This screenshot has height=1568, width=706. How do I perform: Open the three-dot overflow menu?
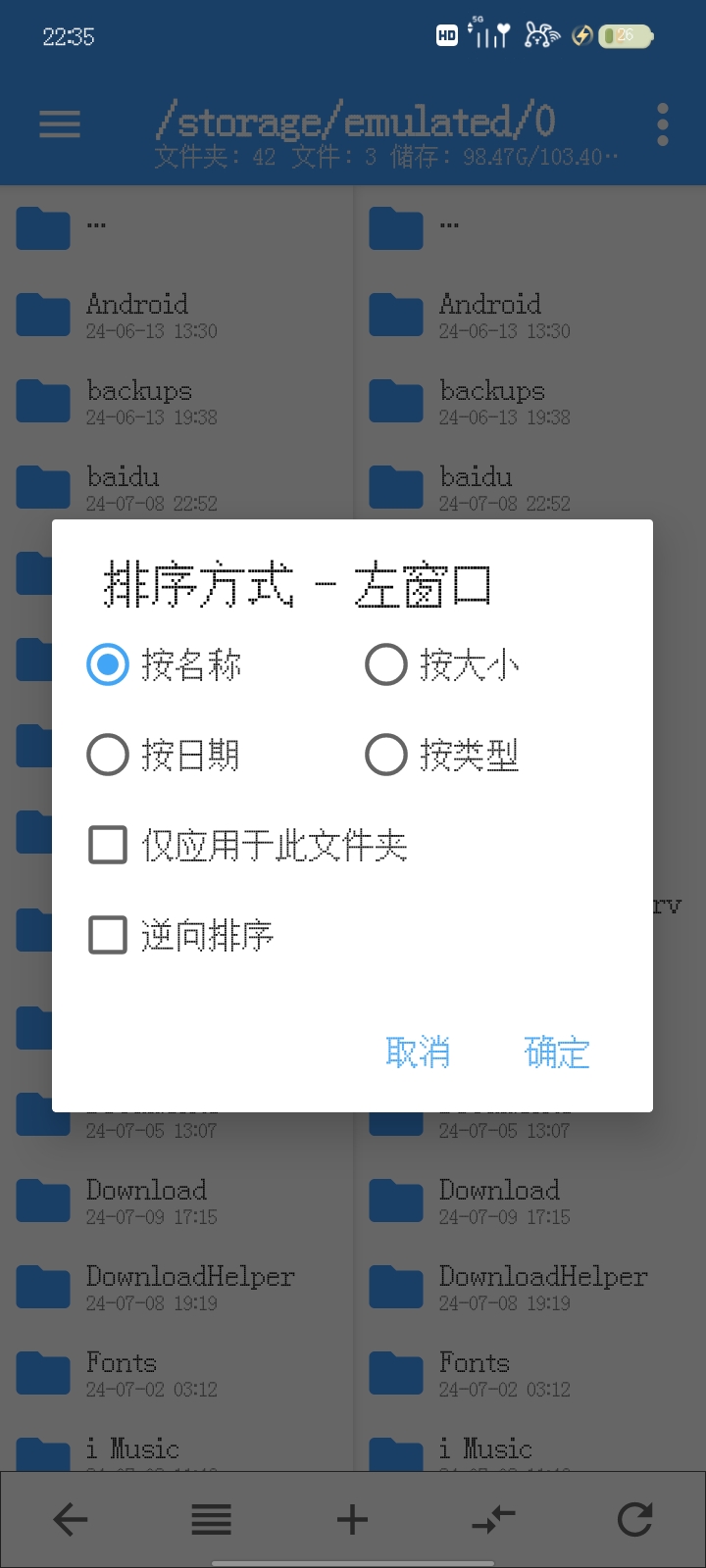(x=663, y=124)
